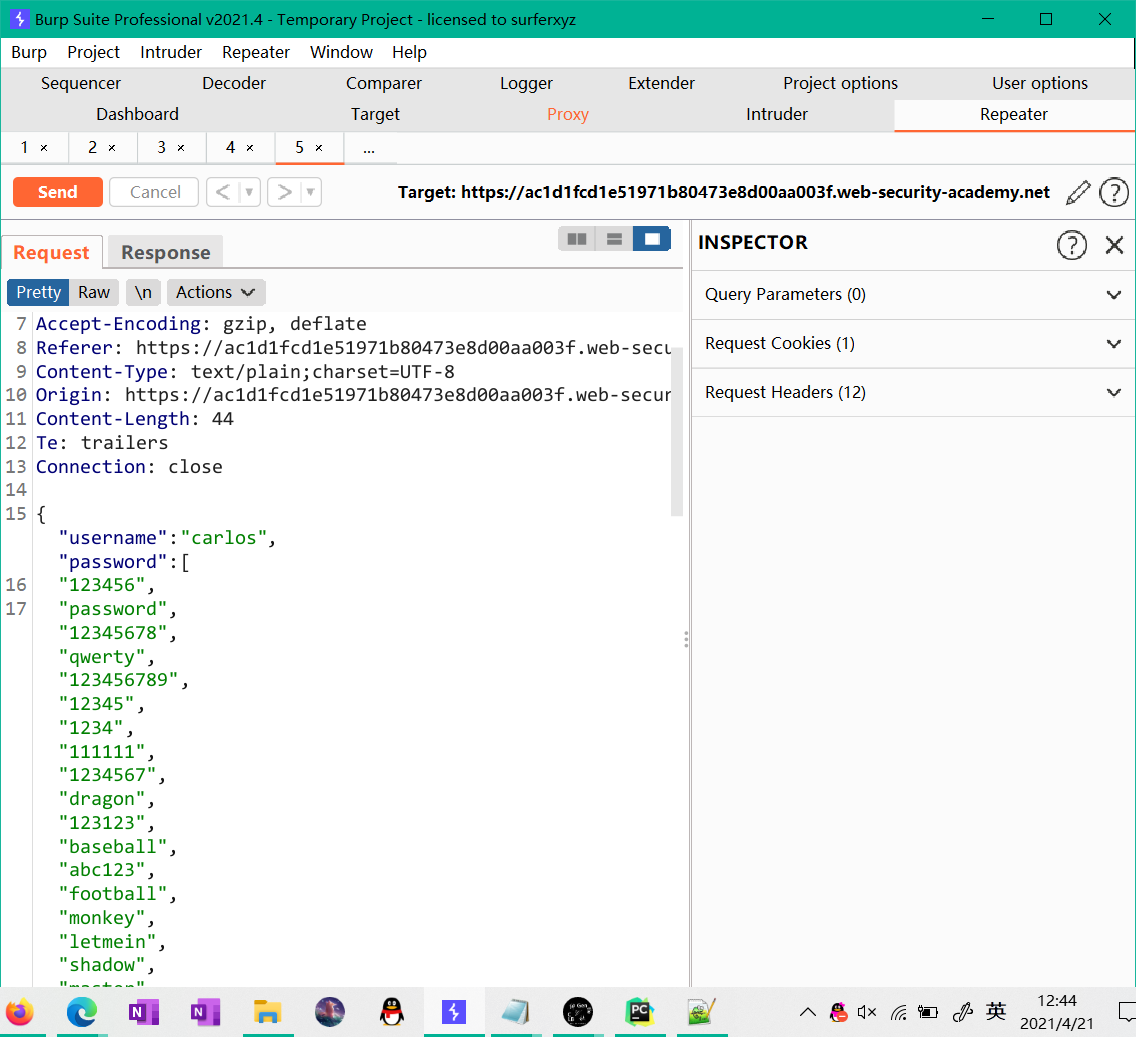Select Repeater request tab 1
The image size is (1136, 1037).
coord(24,148)
